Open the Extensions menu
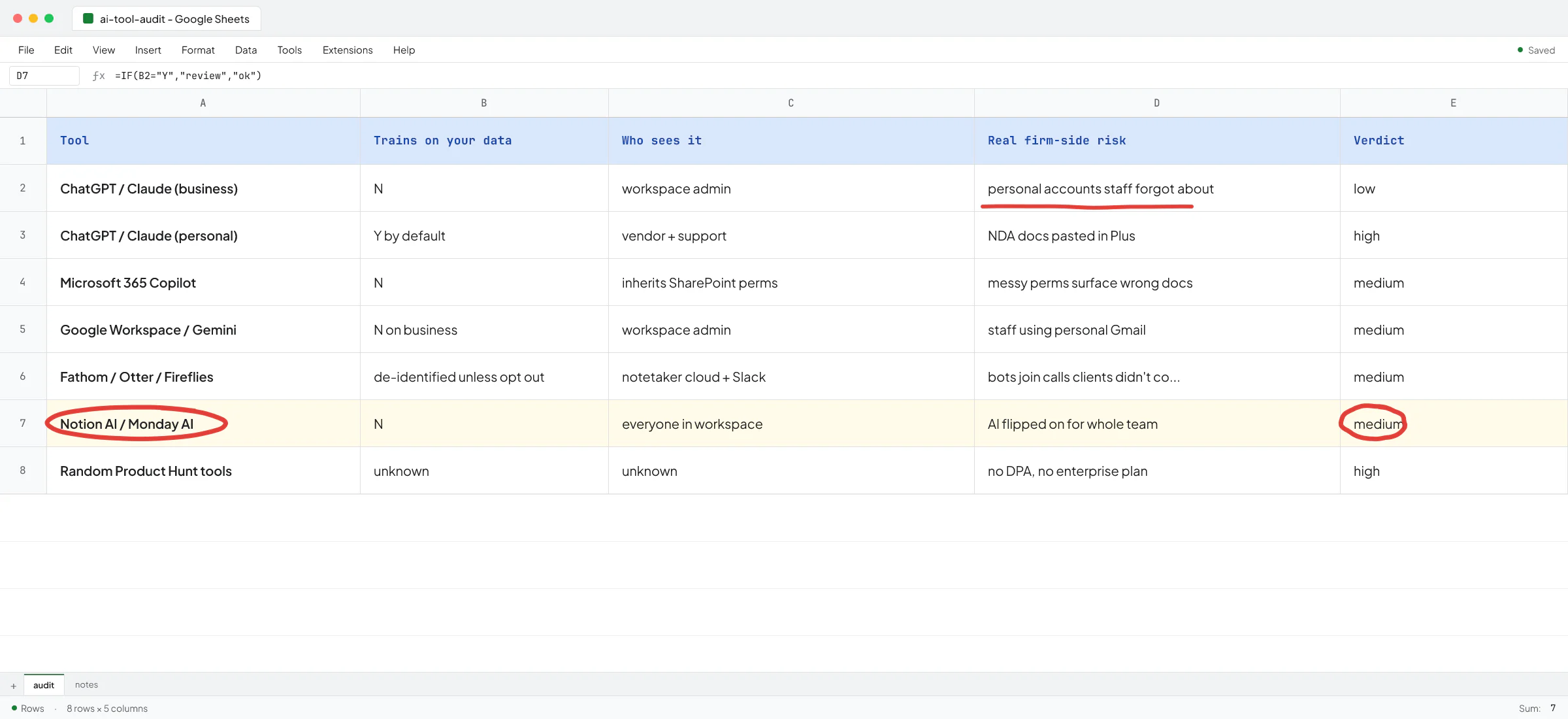The image size is (1568, 719). [348, 50]
